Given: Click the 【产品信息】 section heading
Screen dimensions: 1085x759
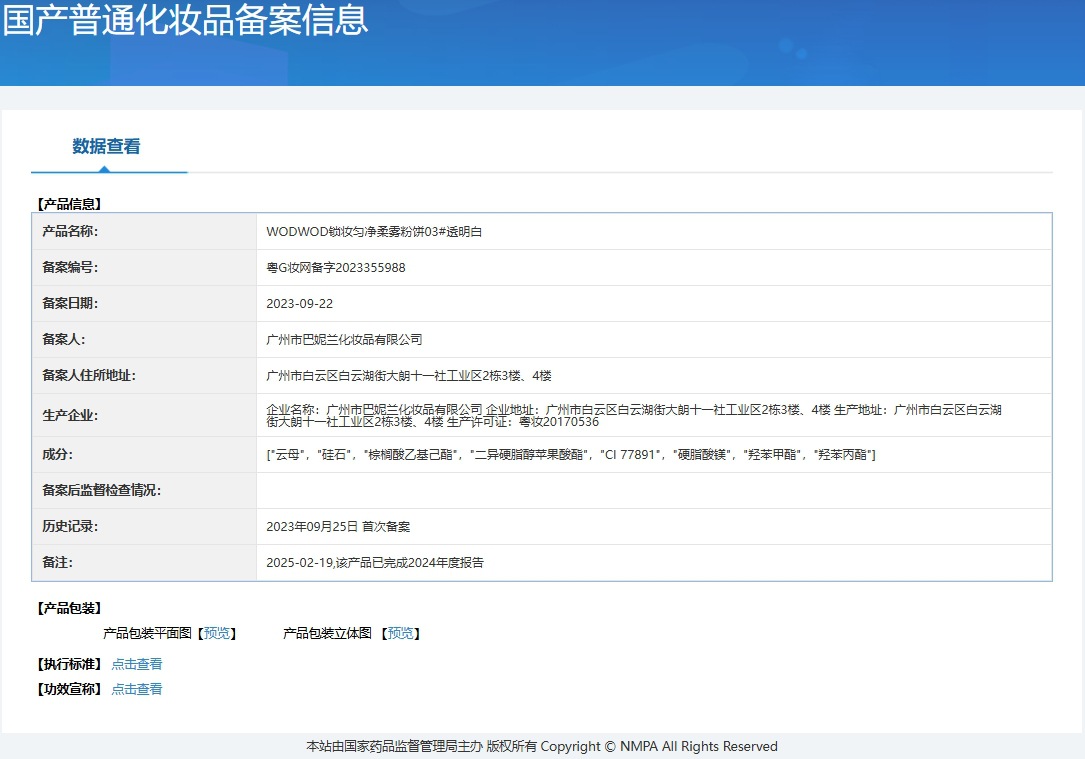Looking at the screenshot, I should pyautogui.click(x=69, y=204).
